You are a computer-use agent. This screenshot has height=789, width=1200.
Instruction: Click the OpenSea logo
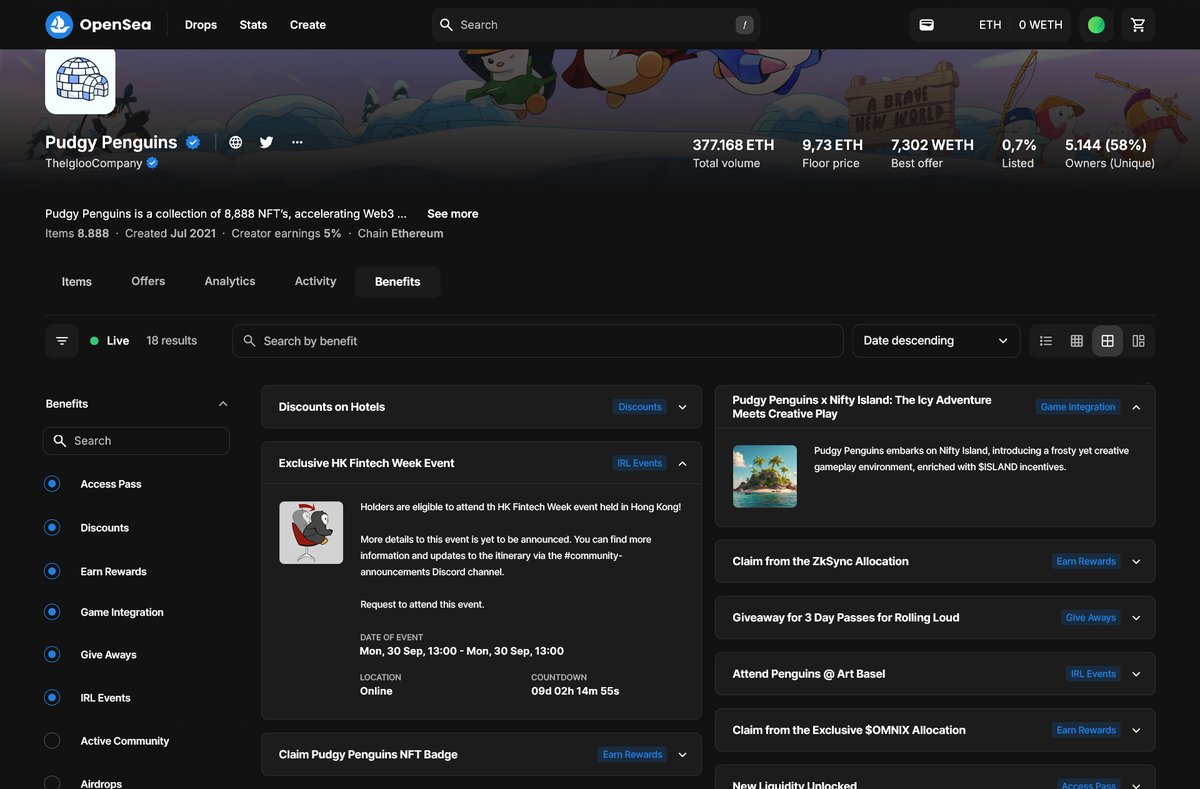pyautogui.click(x=98, y=24)
